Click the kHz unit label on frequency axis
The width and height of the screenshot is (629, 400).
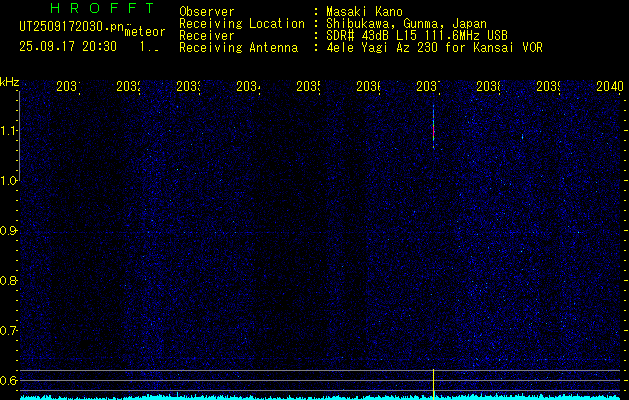tap(10, 82)
